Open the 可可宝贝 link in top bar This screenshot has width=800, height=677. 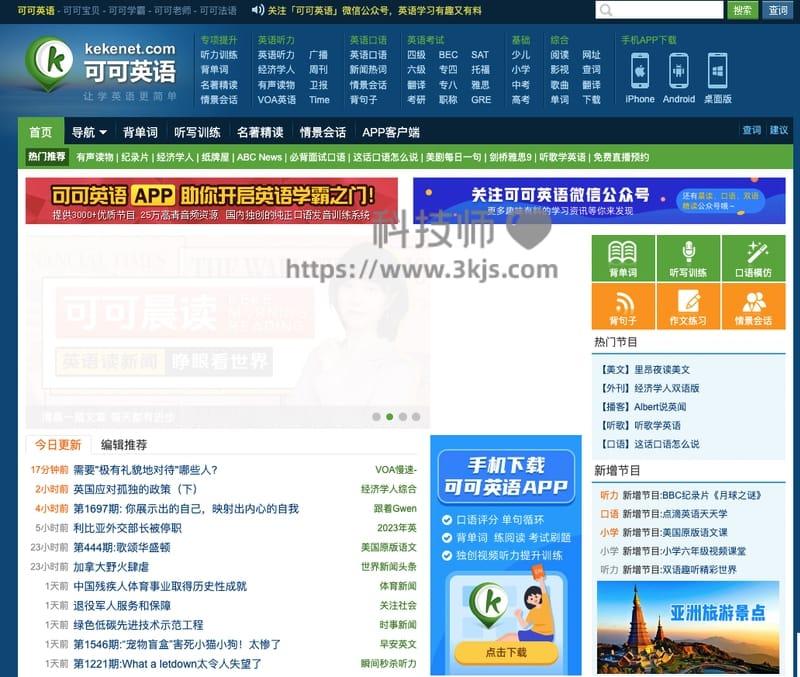point(82,10)
